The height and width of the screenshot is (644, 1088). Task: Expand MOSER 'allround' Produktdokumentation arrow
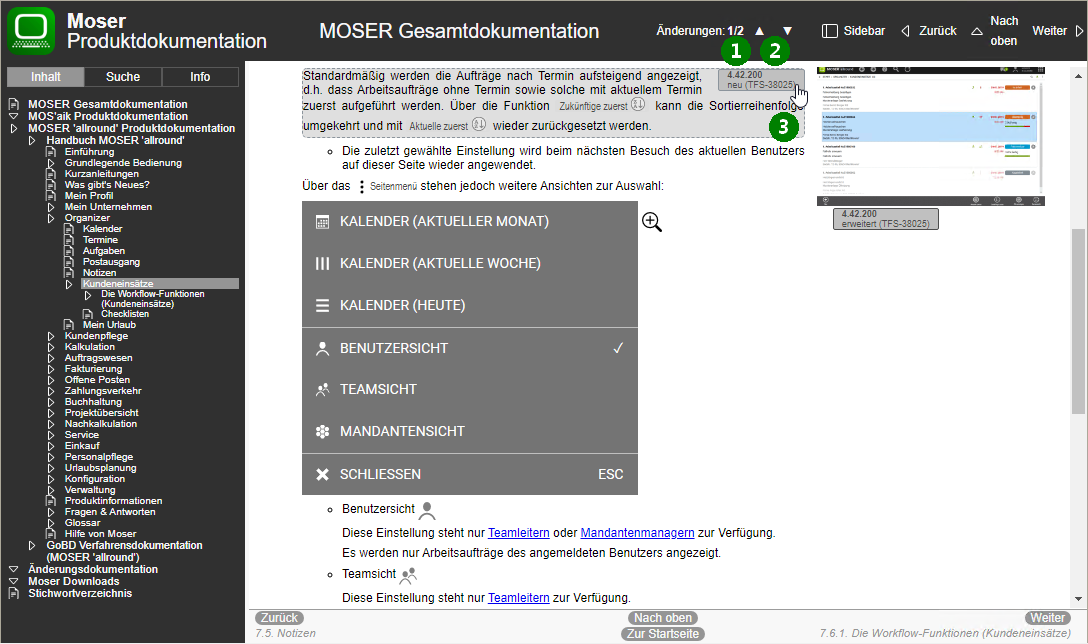pos(13,128)
